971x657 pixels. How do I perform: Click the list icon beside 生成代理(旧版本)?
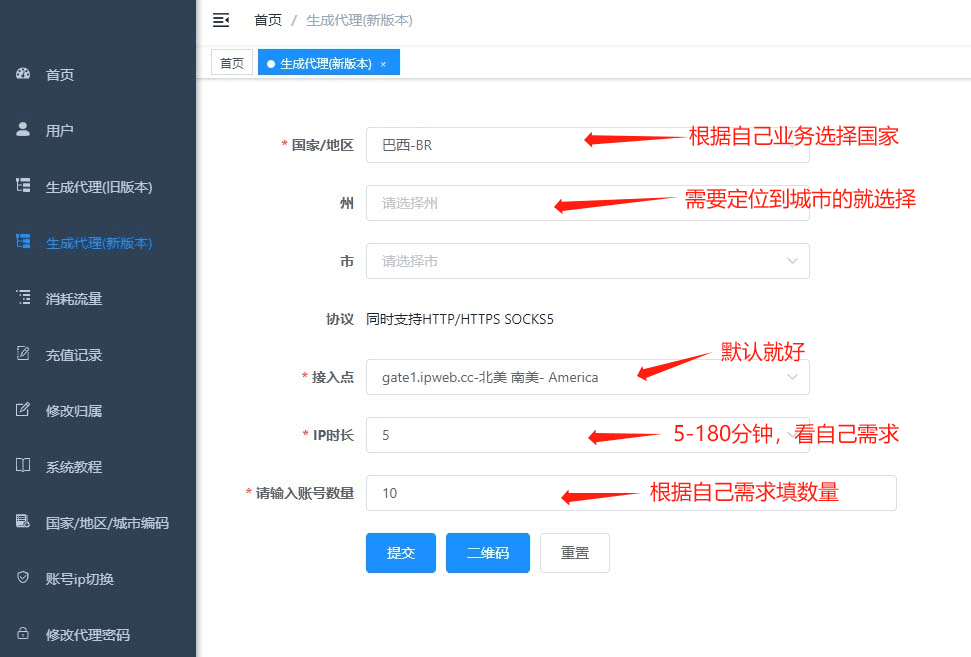(x=23, y=186)
